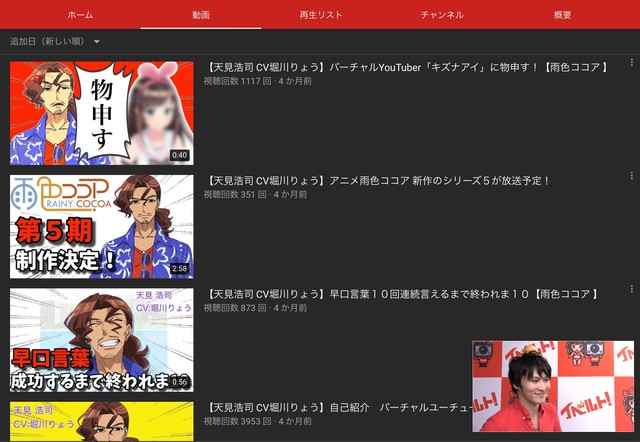Open more options for 早口言葉 video
The image size is (640, 442).
[x=631, y=289]
